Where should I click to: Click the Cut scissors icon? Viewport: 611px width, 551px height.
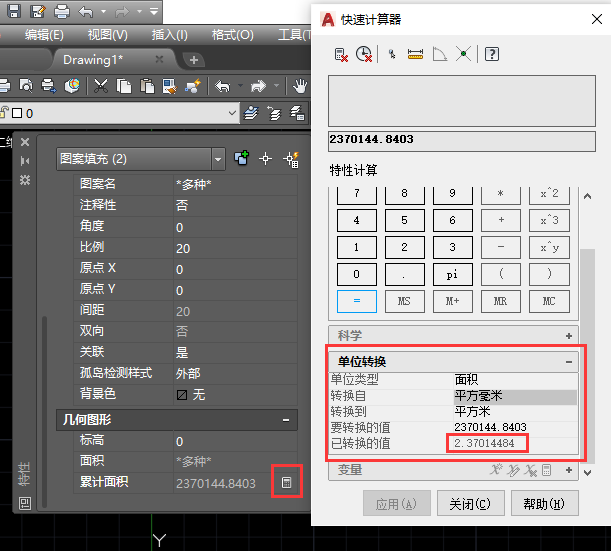[101, 86]
